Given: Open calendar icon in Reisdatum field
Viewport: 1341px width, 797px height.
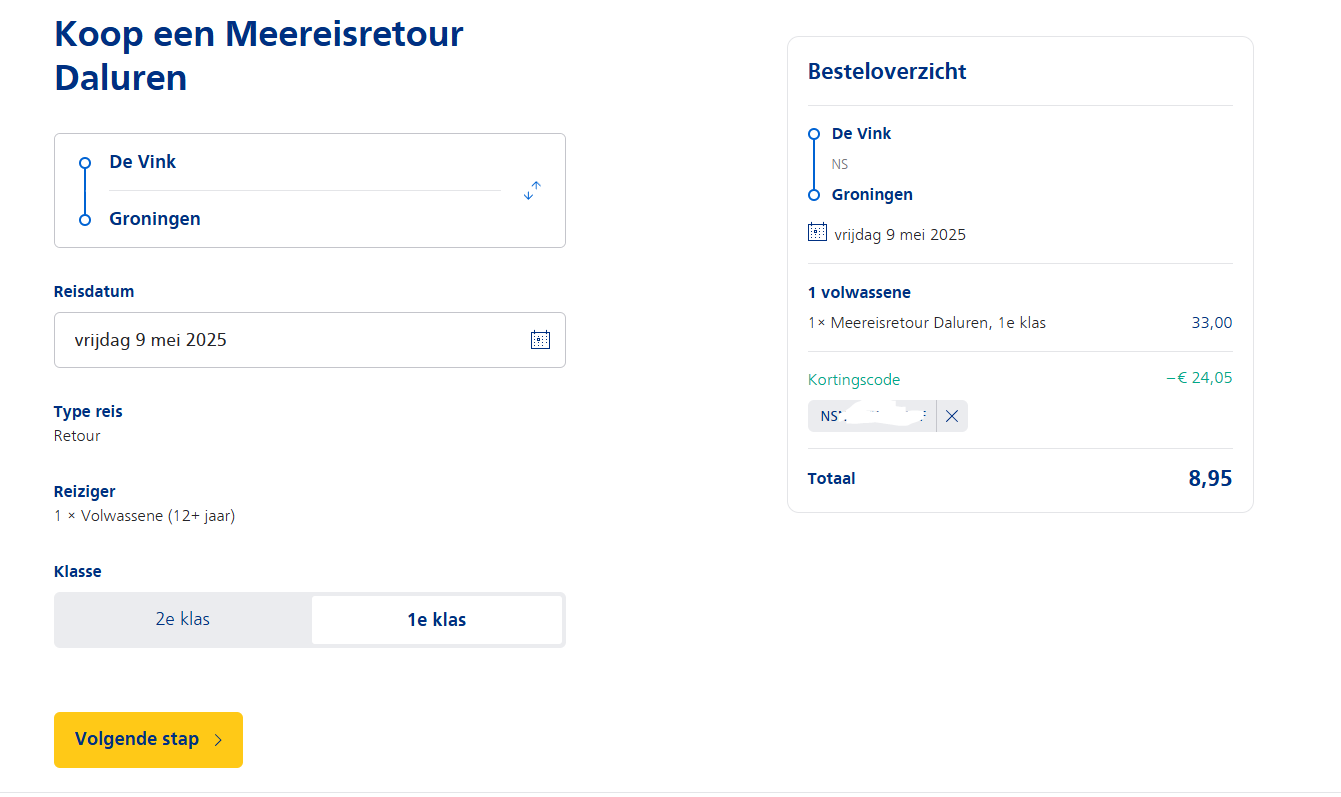Looking at the screenshot, I should [x=540, y=340].
